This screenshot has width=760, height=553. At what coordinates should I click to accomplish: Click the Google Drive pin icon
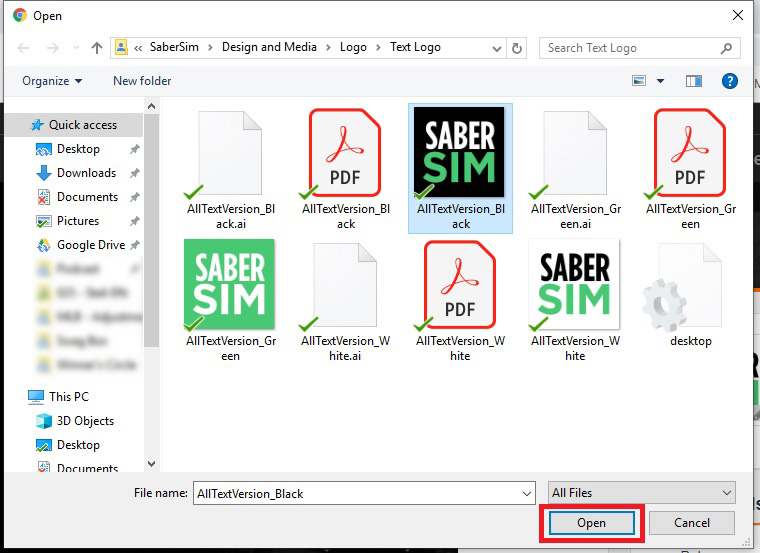pyautogui.click(x=135, y=245)
